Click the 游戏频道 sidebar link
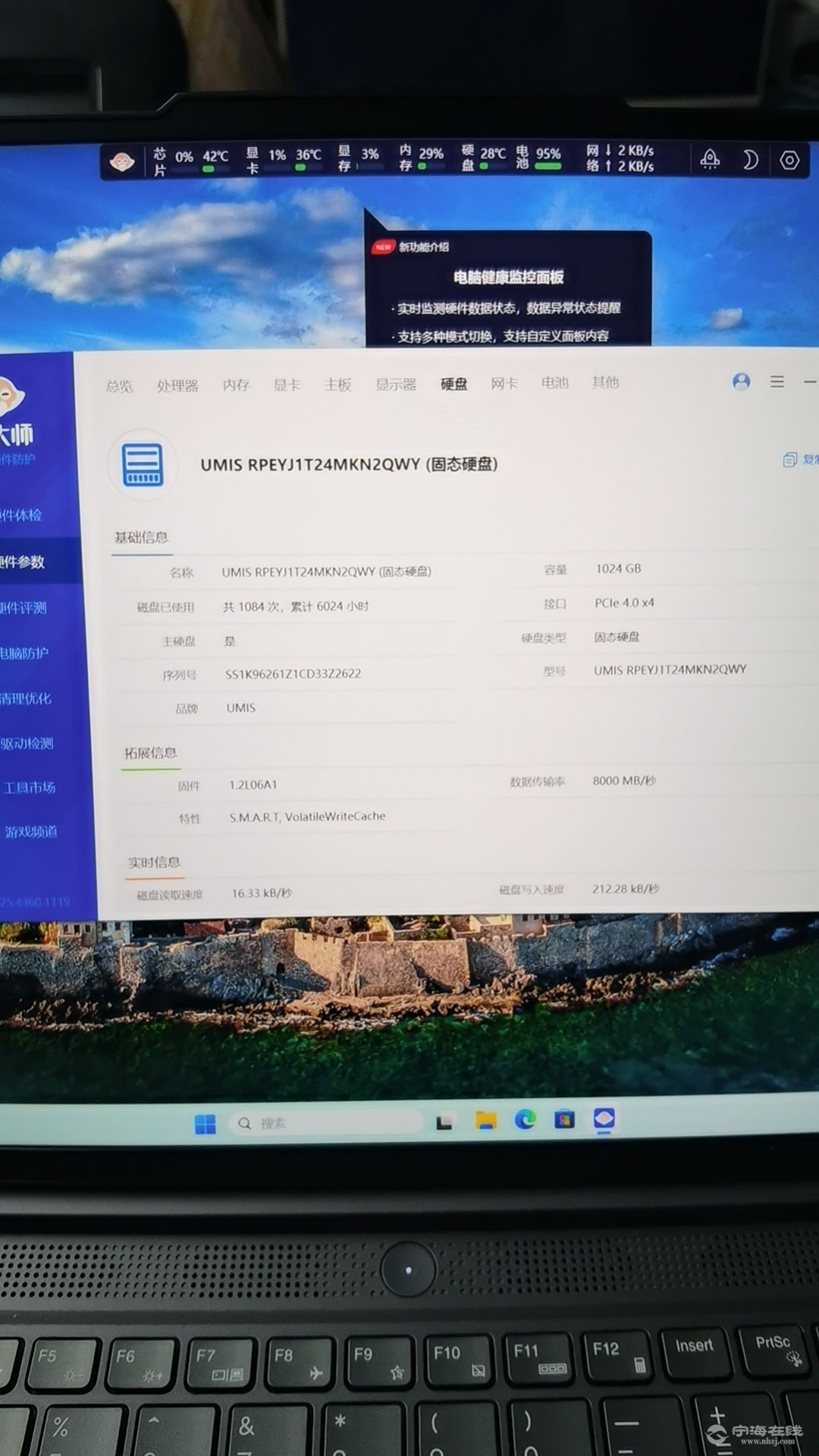 31,832
